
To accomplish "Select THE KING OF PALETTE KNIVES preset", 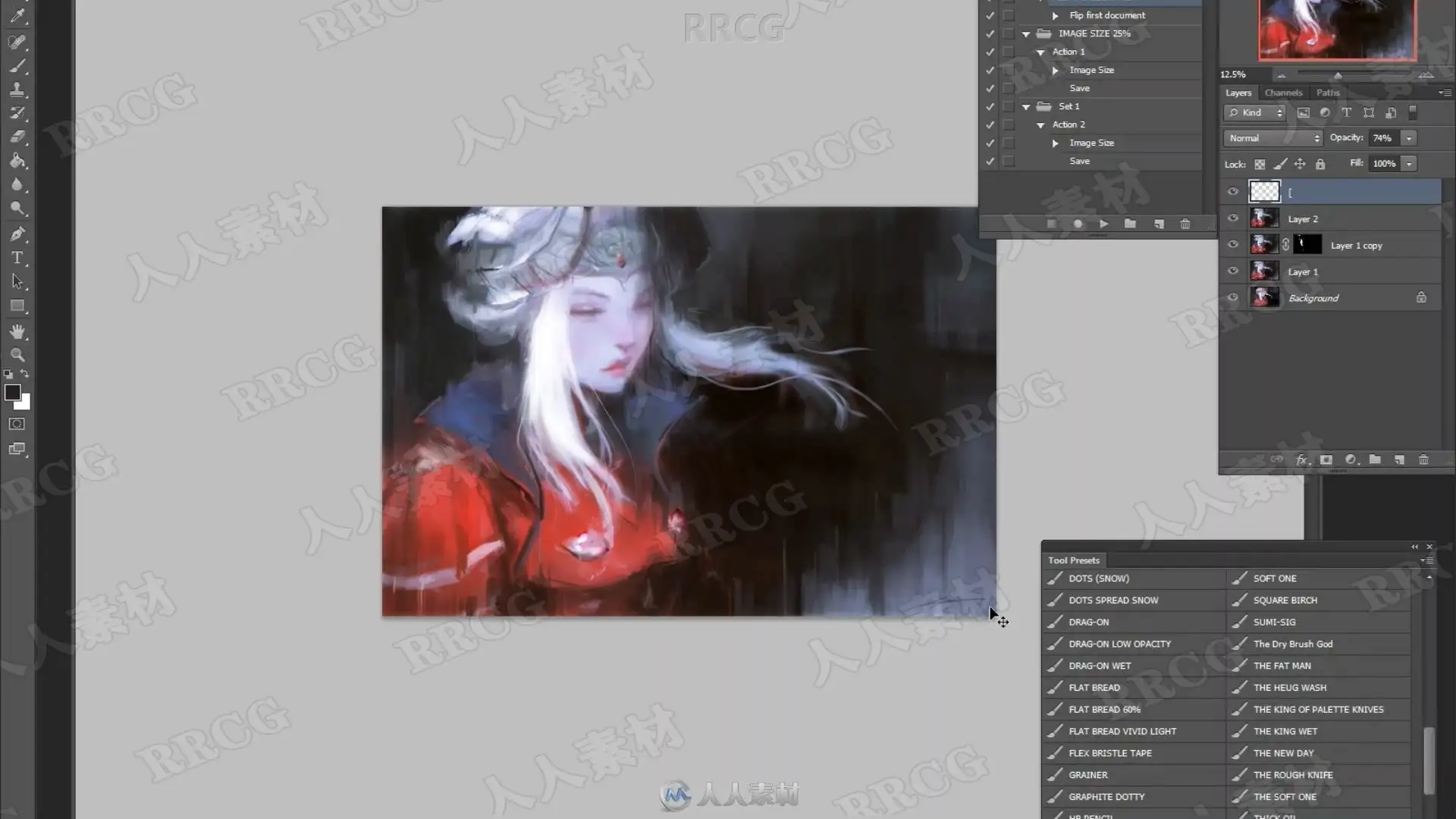I will pyautogui.click(x=1318, y=709).
